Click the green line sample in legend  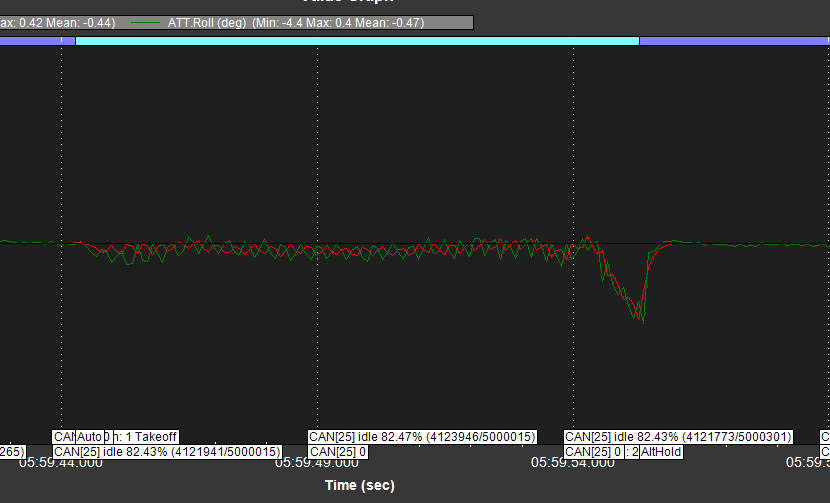point(145,23)
